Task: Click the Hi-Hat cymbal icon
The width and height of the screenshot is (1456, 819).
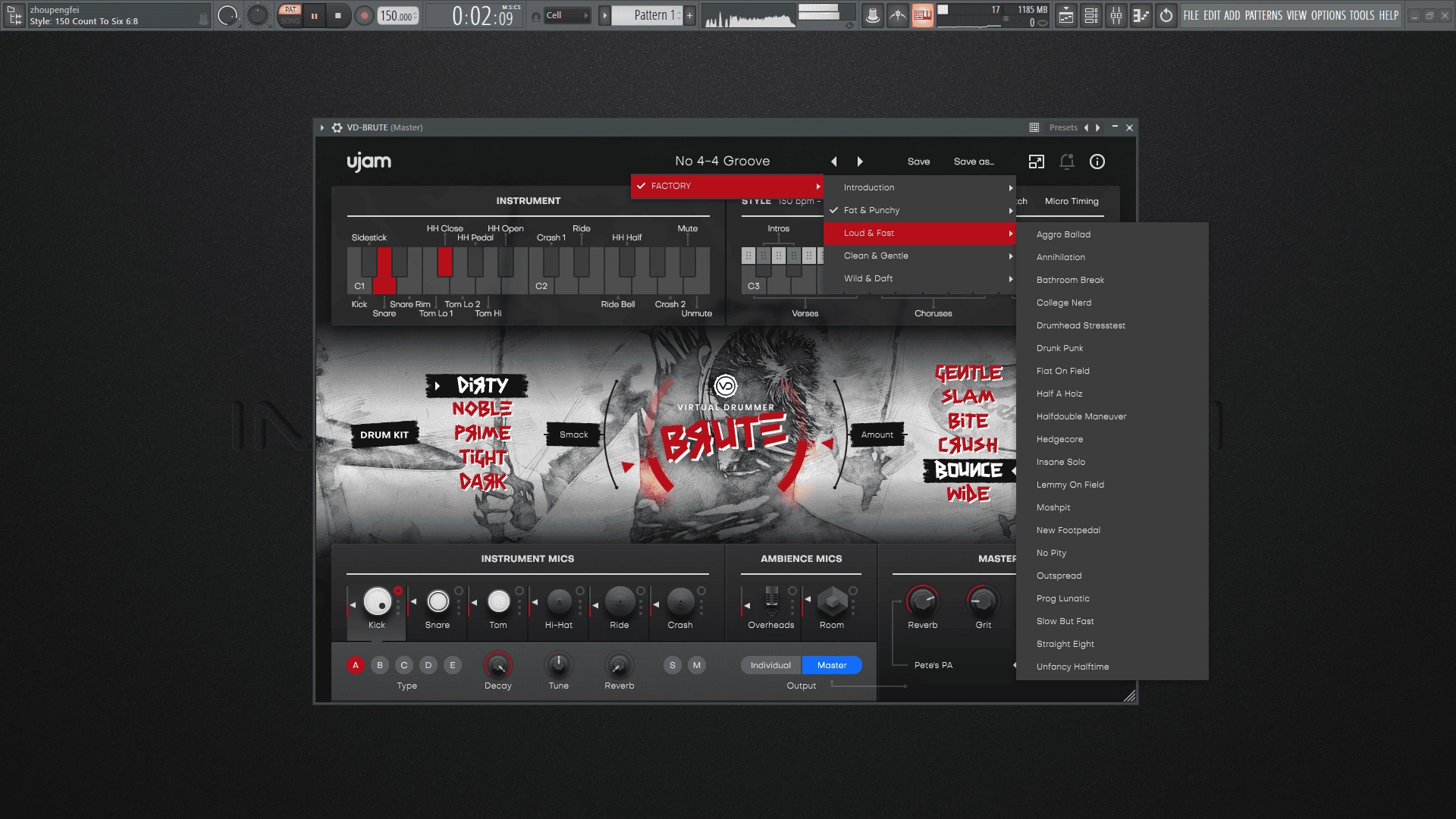Action: pos(559,601)
